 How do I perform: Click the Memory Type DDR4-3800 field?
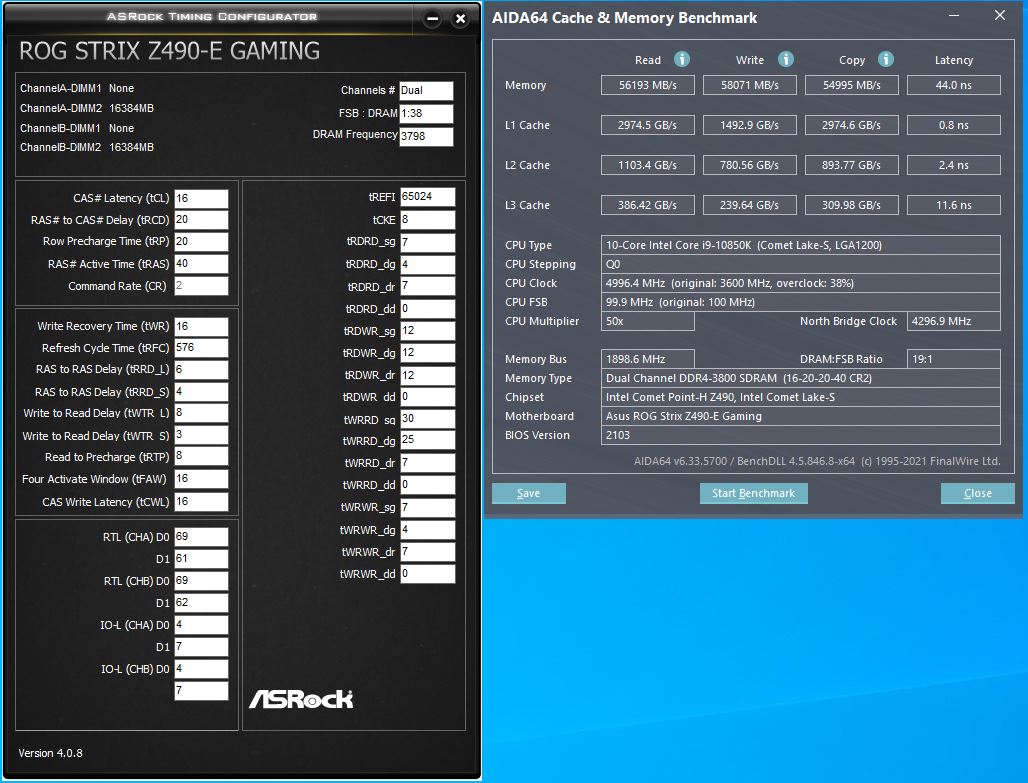(x=801, y=378)
